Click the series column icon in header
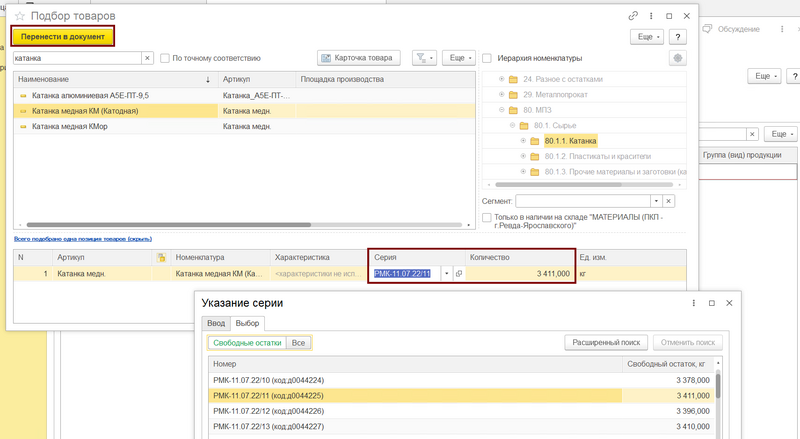800x439 pixels. point(161,258)
